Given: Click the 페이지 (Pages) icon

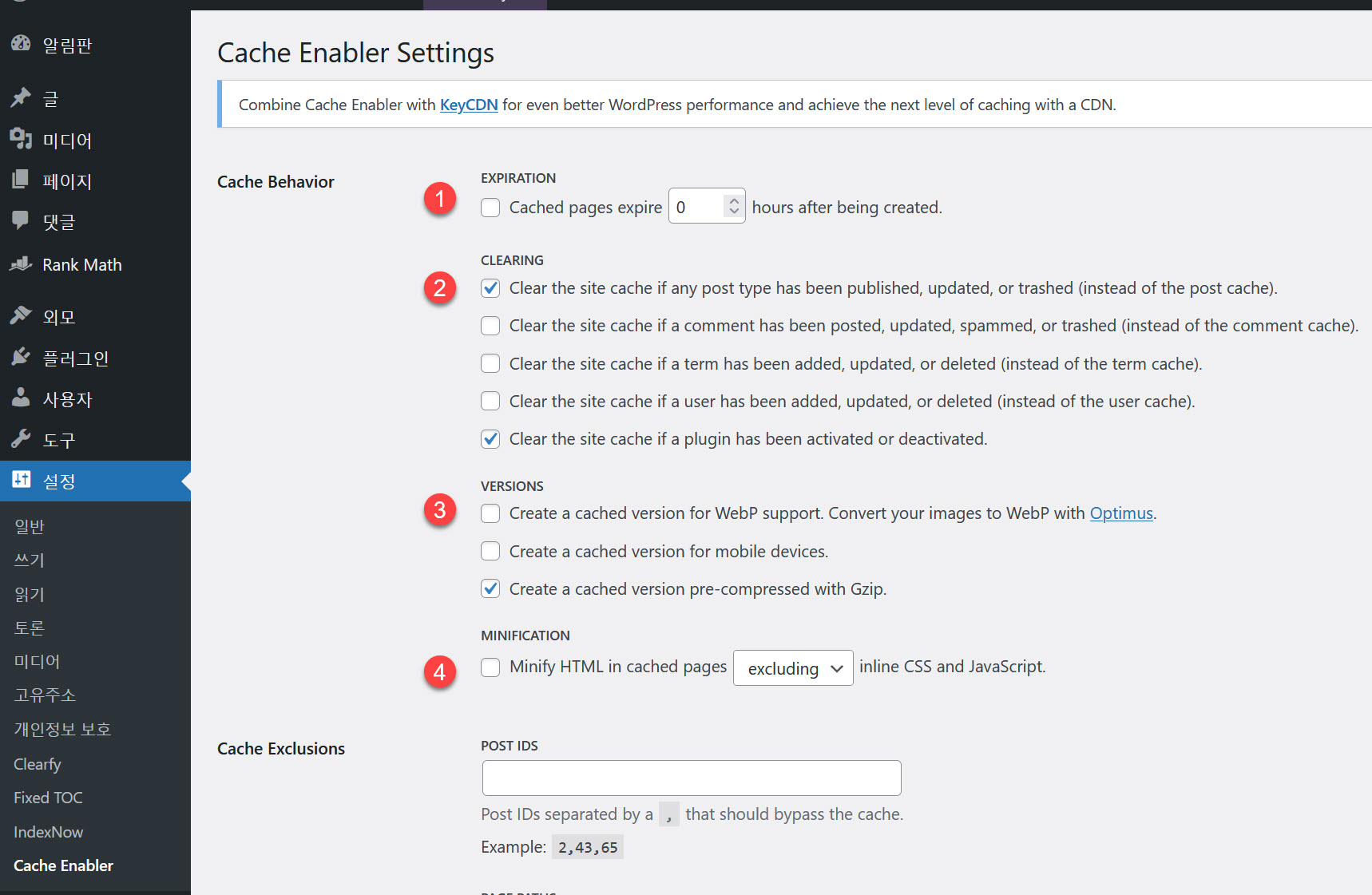Looking at the screenshot, I should 21,180.
